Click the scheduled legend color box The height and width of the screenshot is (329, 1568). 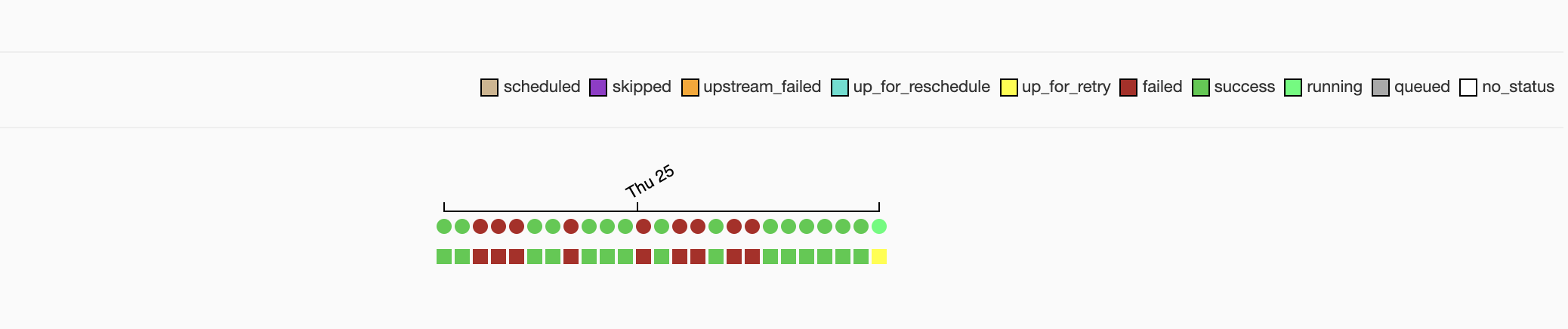click(489, 88)
